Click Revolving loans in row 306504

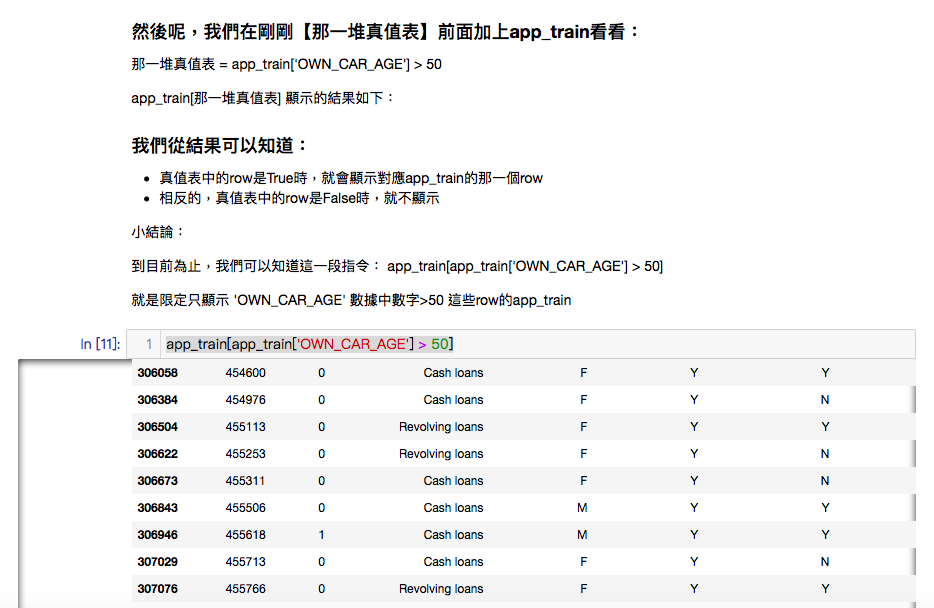pyautogui.click(x=441, y=426)
